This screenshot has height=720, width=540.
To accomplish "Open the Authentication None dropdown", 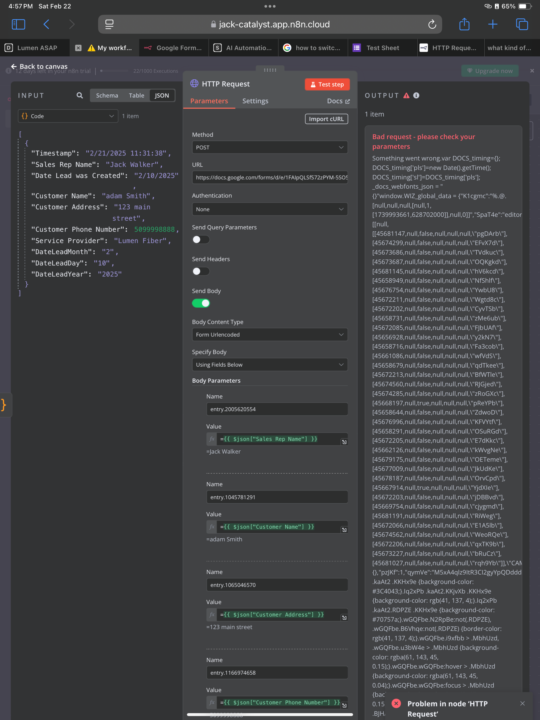I will pos(270,209).
